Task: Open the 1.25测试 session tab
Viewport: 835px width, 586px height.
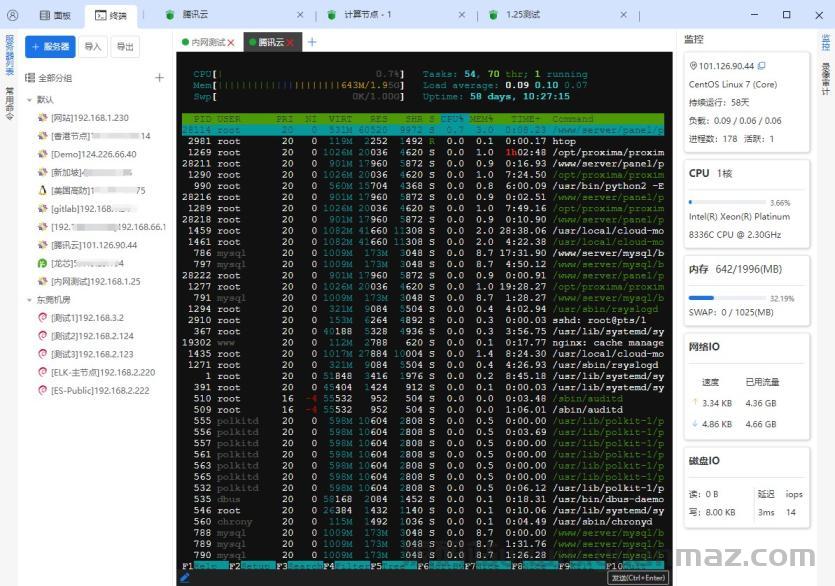Action: pos(523,15)
